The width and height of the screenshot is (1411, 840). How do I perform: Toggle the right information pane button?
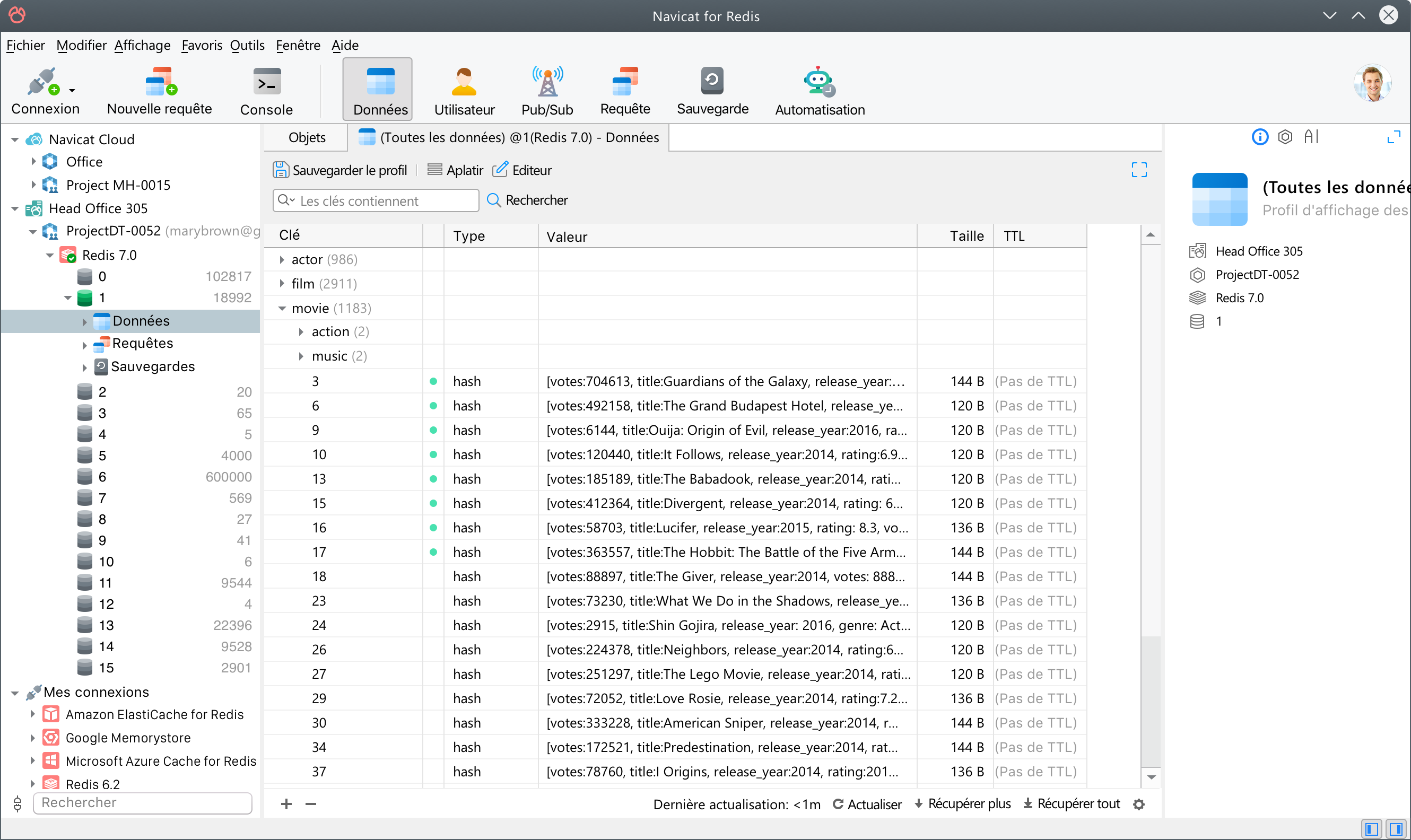coord(1397,829)
